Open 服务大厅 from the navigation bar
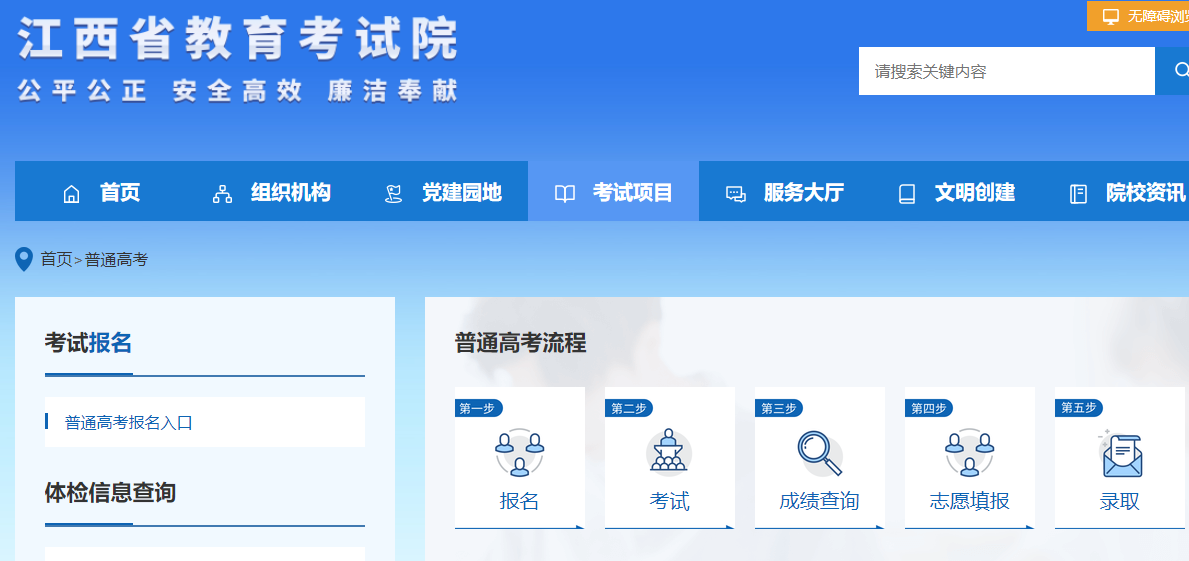1189x561 pixels. tap(804, 193)
